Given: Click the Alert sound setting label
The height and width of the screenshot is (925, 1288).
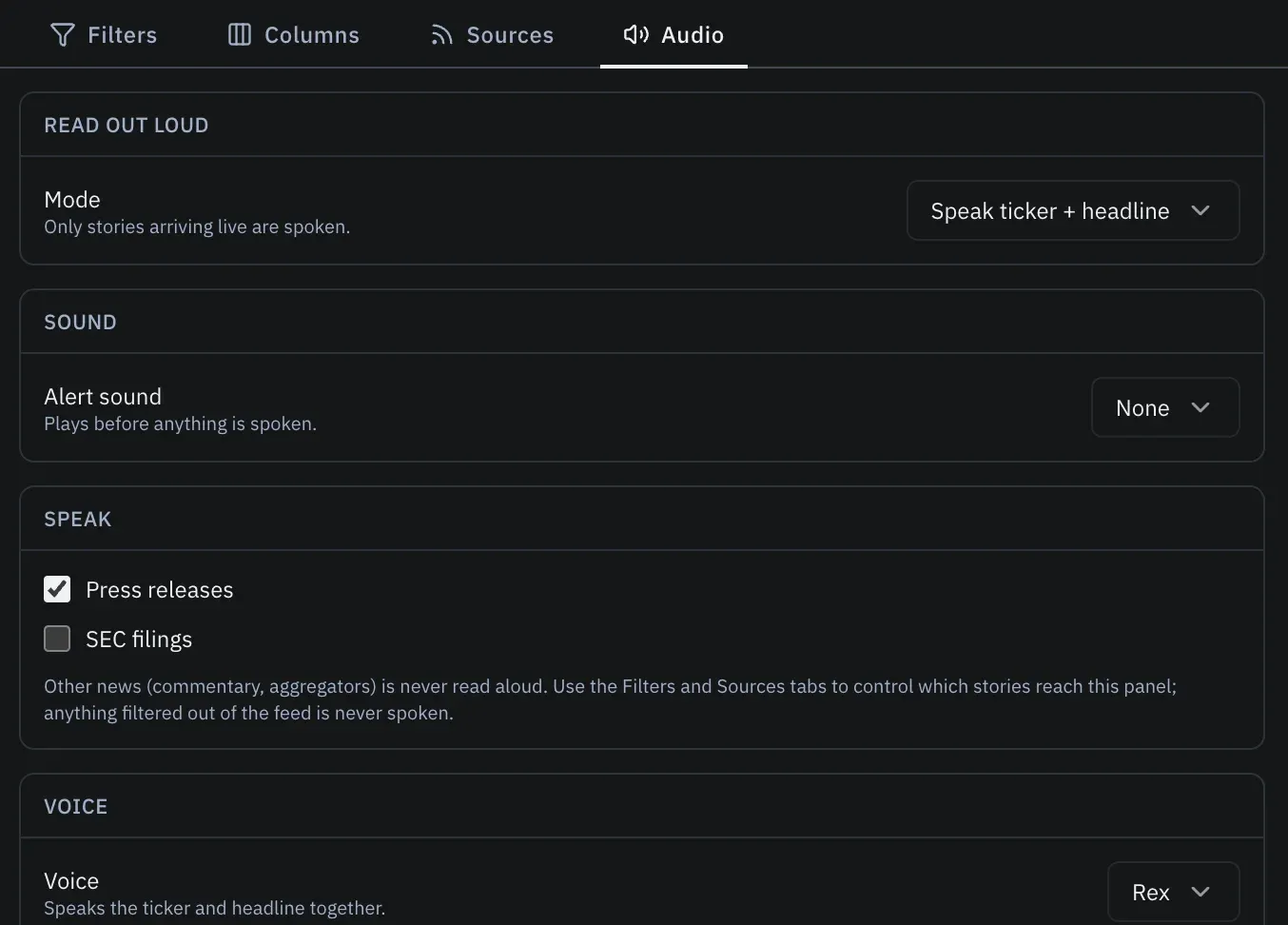Looking at the screenshot, I should coord(103,397).
